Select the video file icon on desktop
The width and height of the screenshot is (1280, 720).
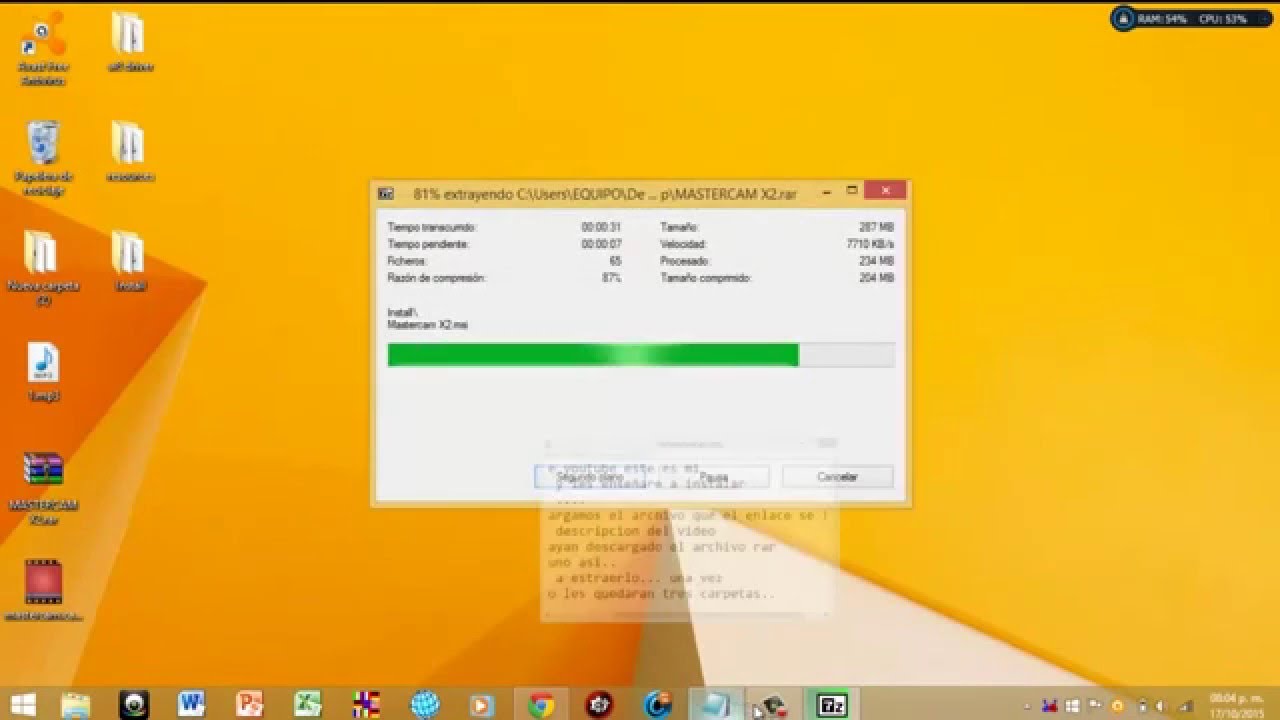pyautogui.click(x=43, y=591)
